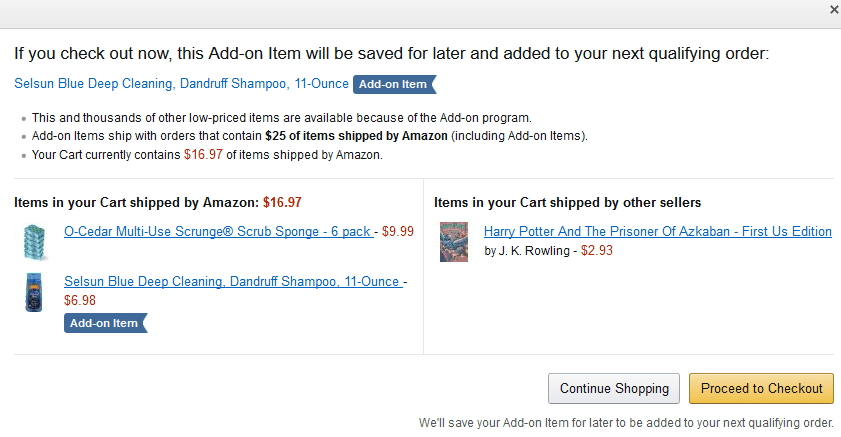
Task: Click the $16.97 amount in the bullet list
Action: [x=203, y=155]
